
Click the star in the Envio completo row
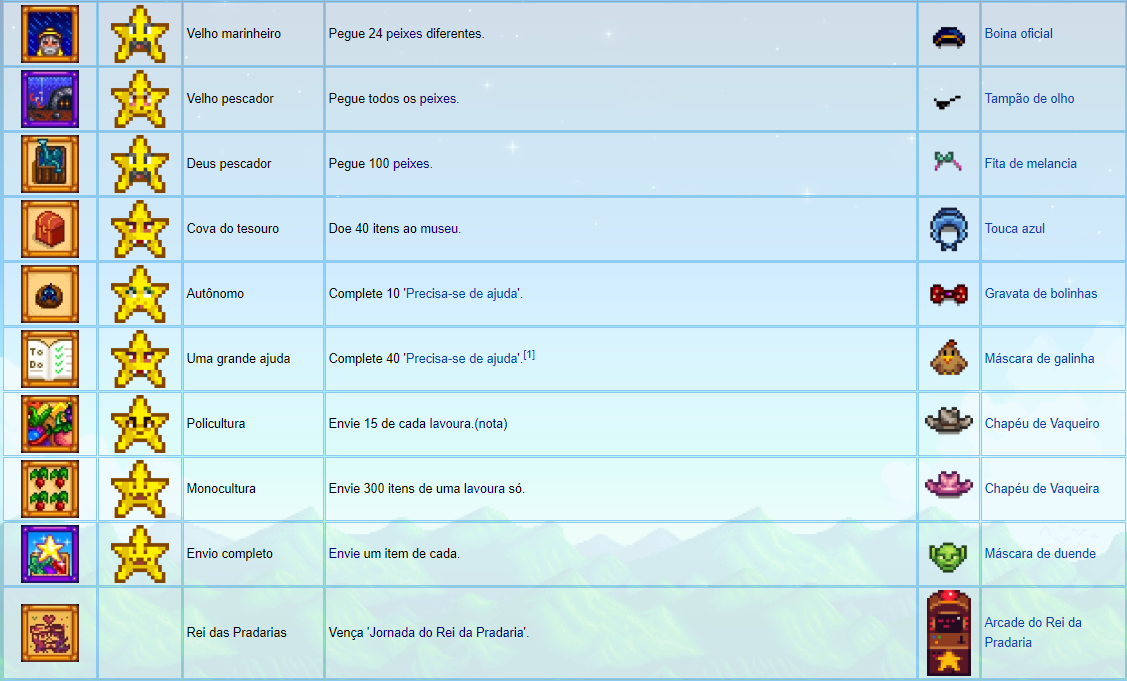pyautogui.click(x=139, y=554)
